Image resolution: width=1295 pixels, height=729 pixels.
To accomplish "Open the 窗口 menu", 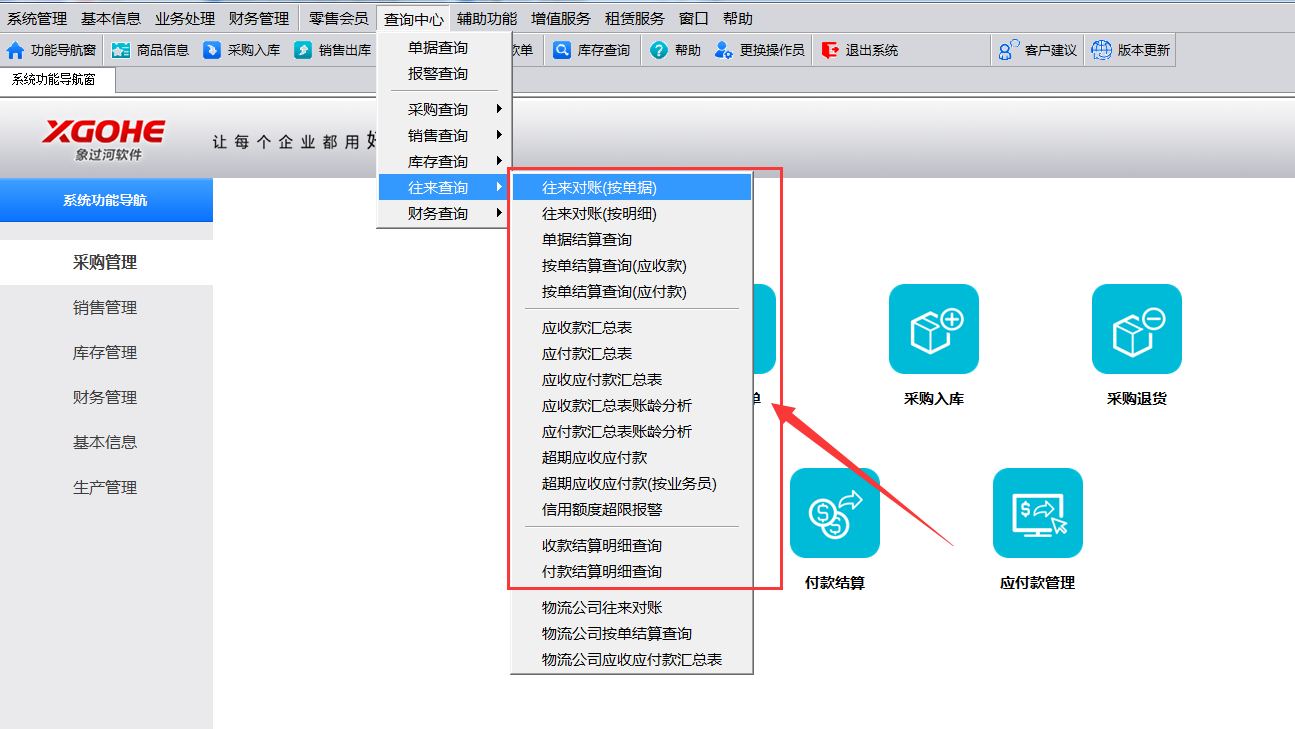I will (694, 18).
